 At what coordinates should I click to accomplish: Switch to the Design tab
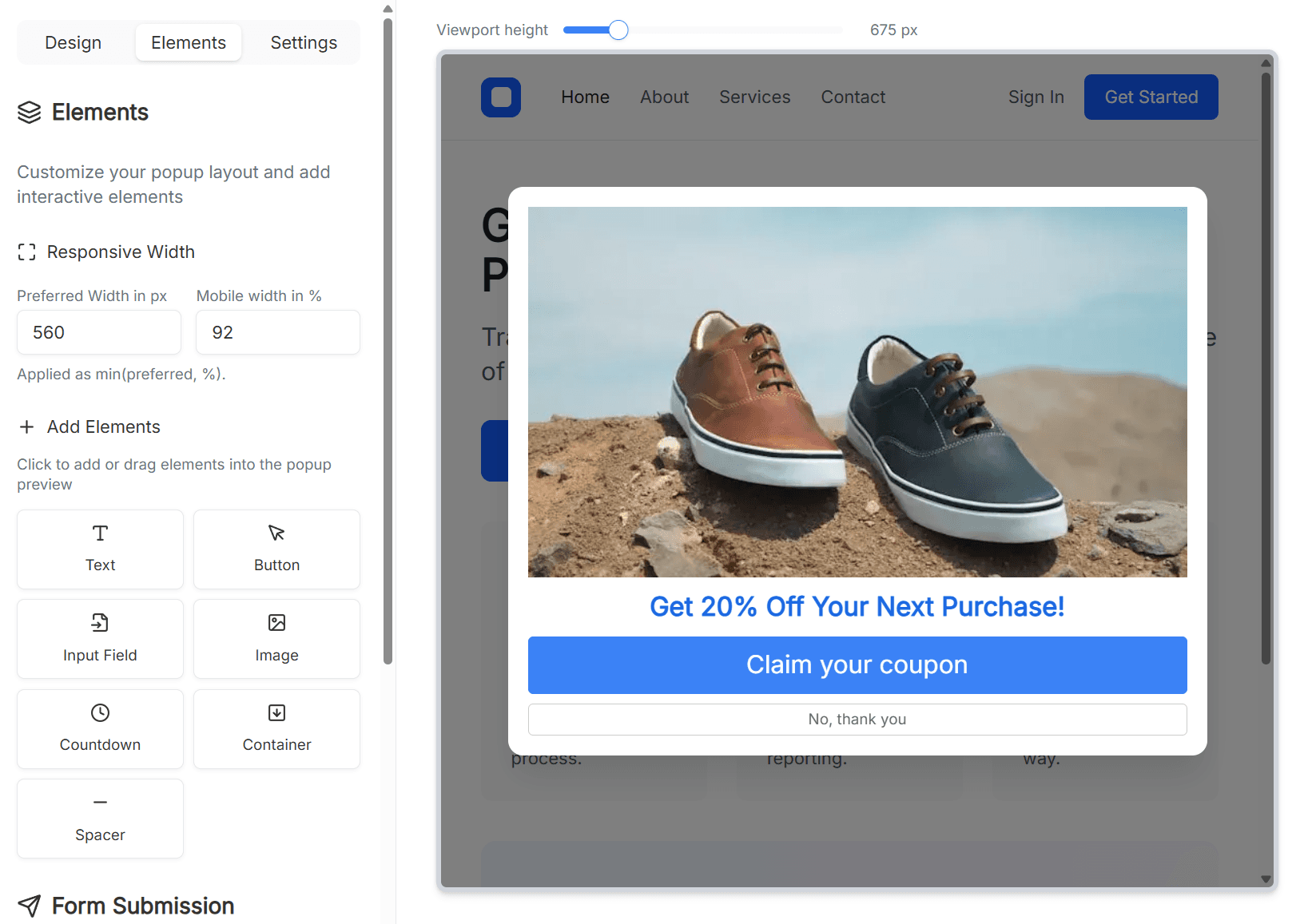tap(74, 42)
